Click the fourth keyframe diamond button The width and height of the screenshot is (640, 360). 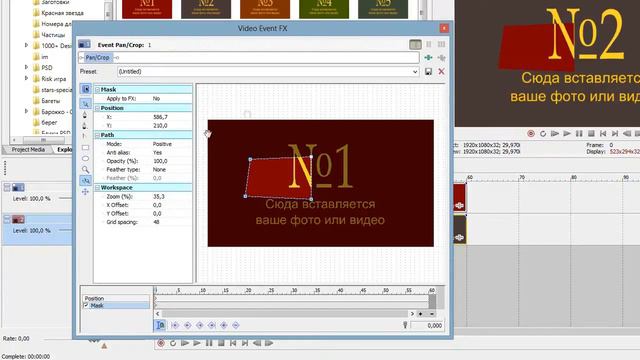pyautogui.click(x=211, y=325)
